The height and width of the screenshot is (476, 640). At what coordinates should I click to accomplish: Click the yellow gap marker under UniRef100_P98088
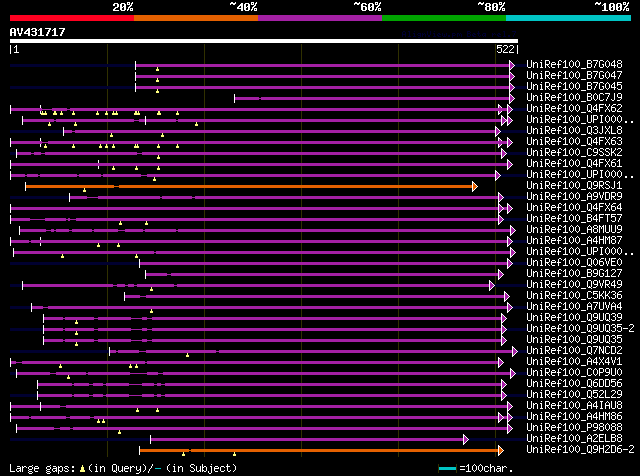[x=119, y=432]
